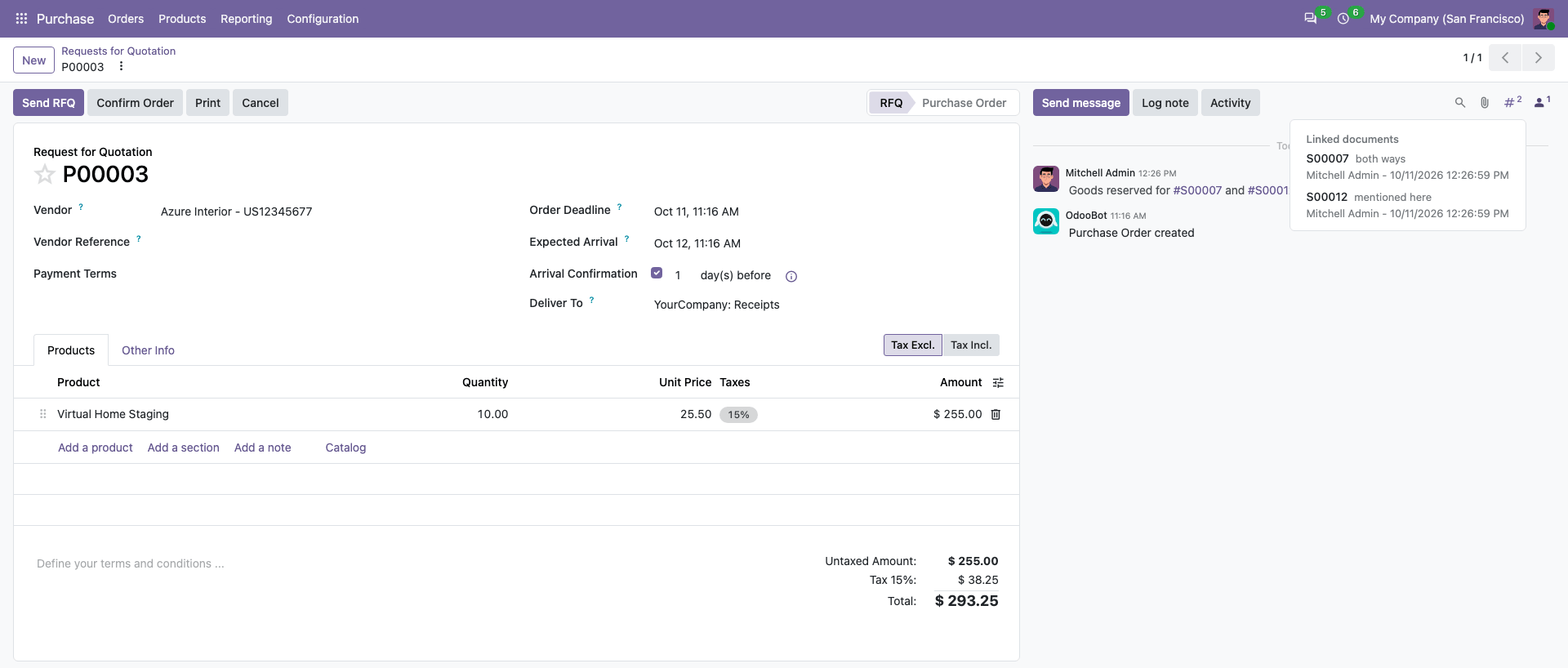
Task: Click the Log note button
Action: coord(1165,103)
